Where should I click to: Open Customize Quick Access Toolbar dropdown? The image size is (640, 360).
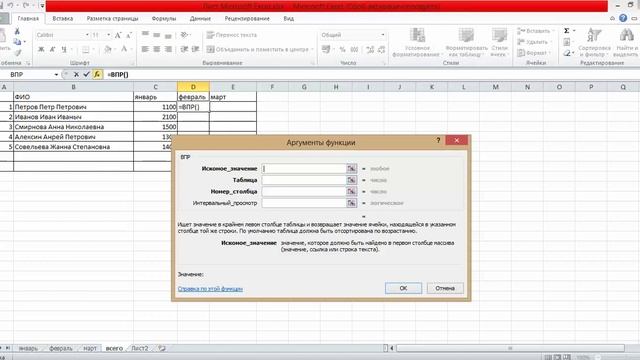(x=42, y=5)
